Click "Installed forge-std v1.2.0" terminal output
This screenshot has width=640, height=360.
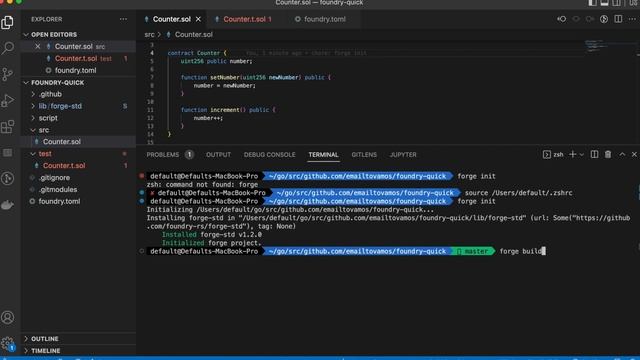click(211, 235)
